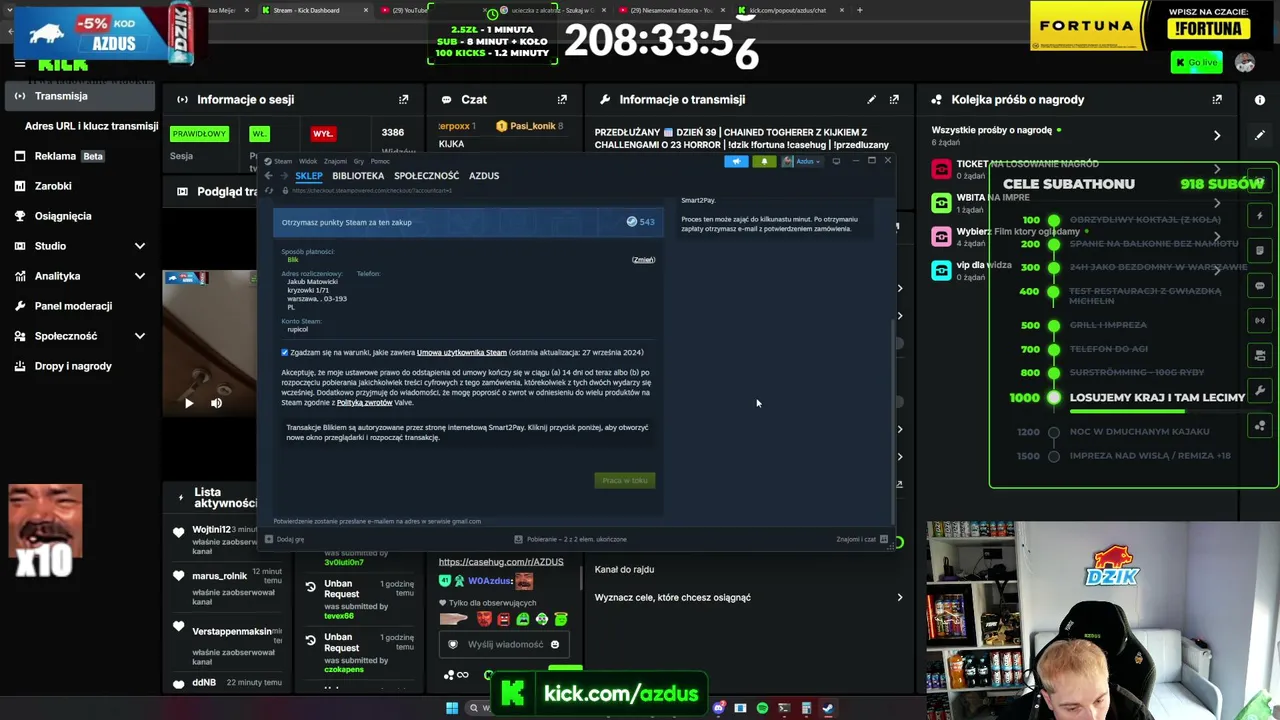Open a new browser tab

click(x=859, y=10)
